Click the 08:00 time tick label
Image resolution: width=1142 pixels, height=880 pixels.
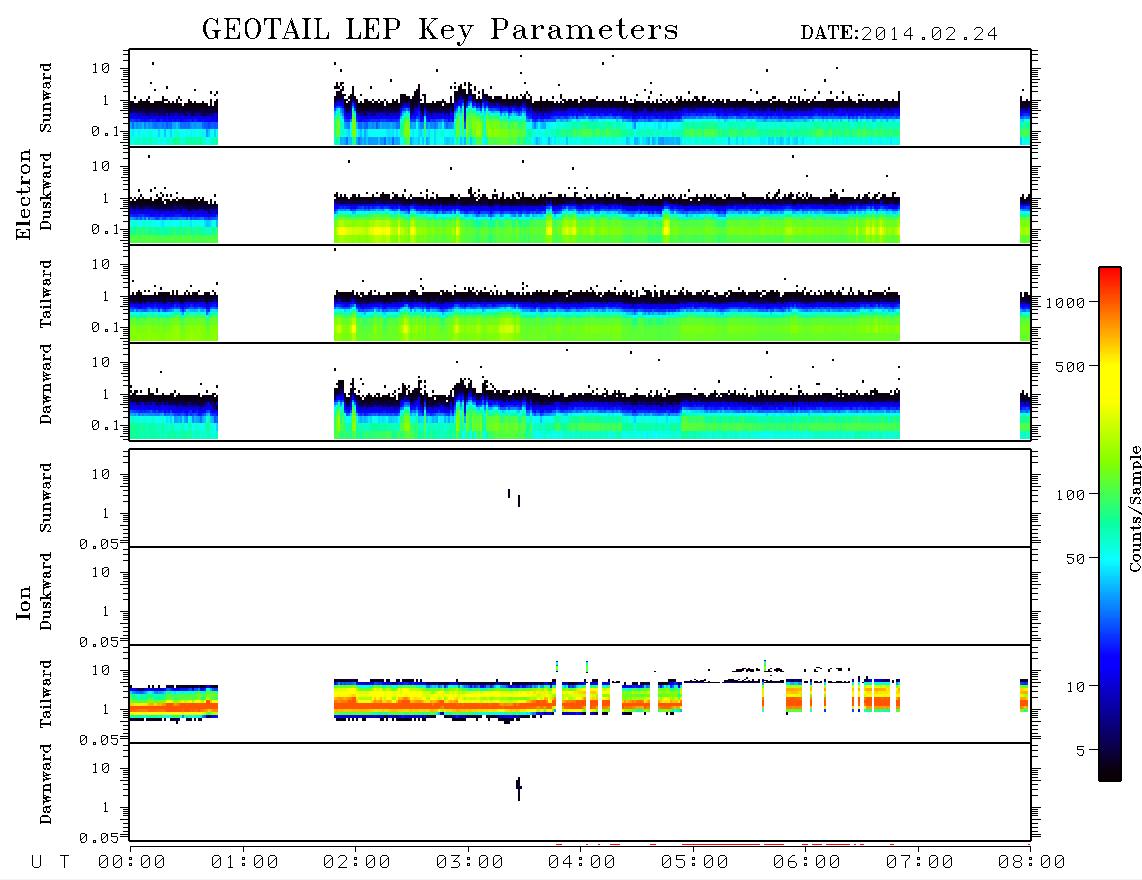[1031, 862]
